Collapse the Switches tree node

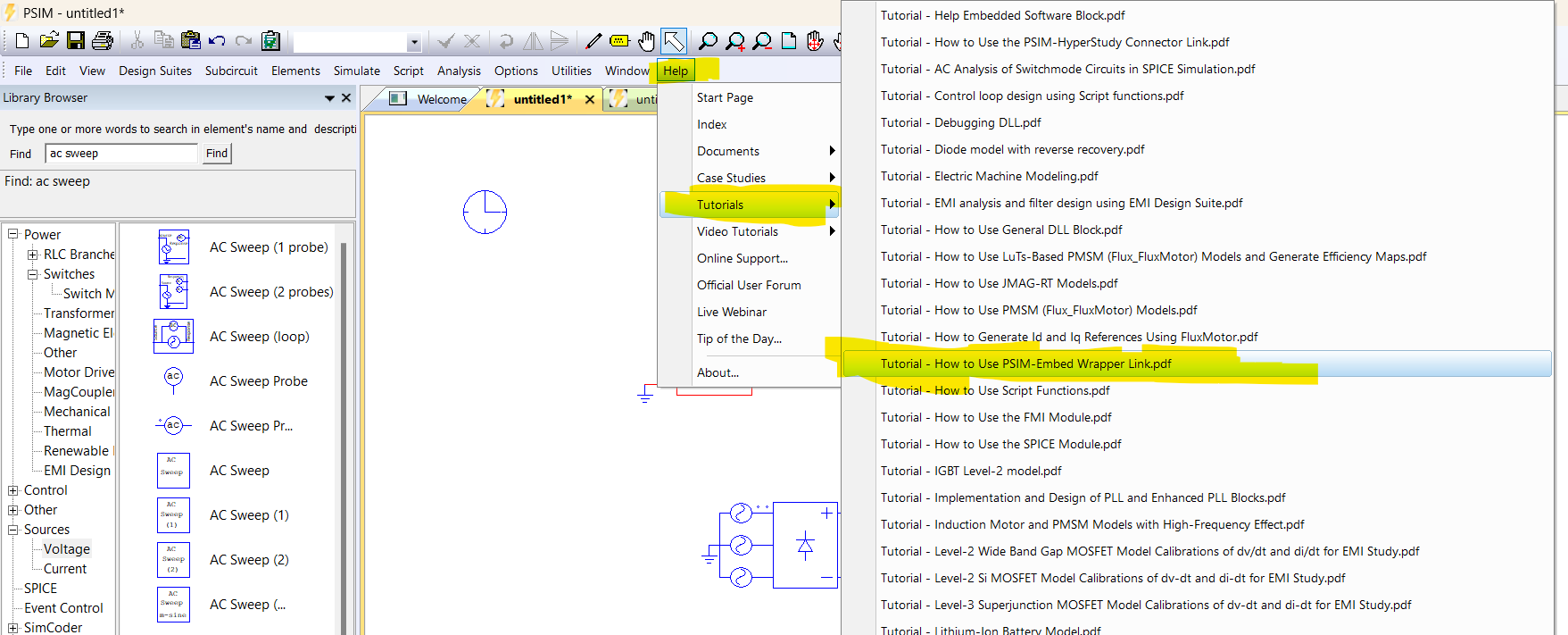(x=33, y=274)
